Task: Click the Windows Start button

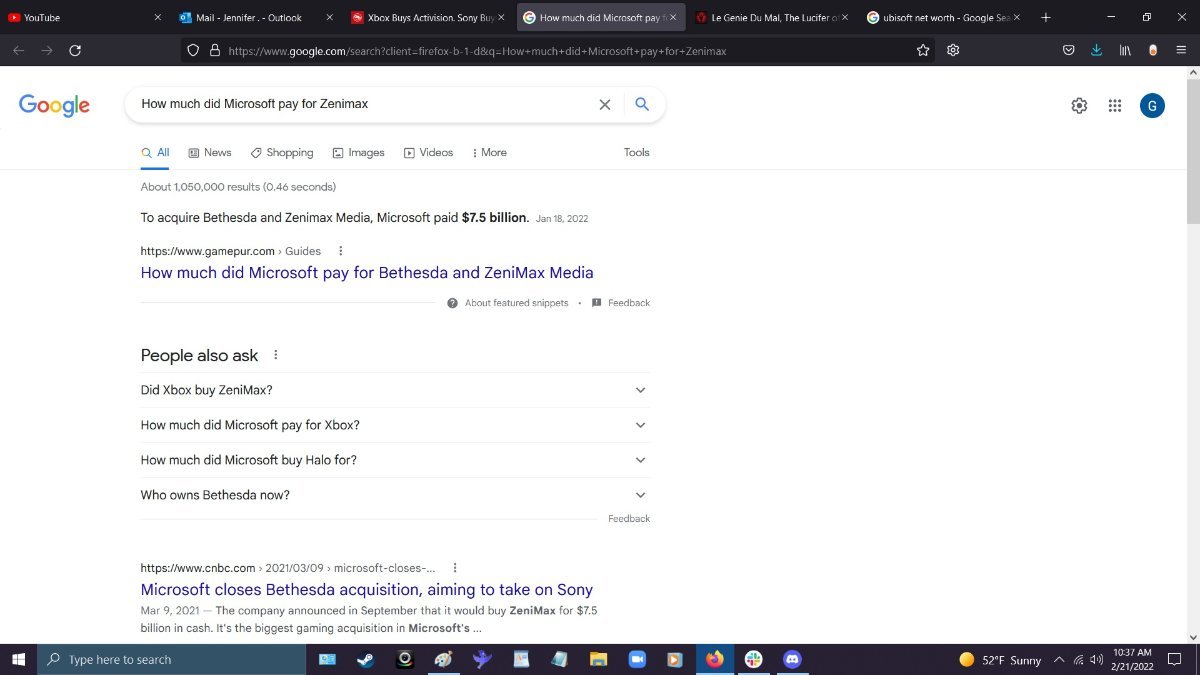Action: tap(18, 659)
